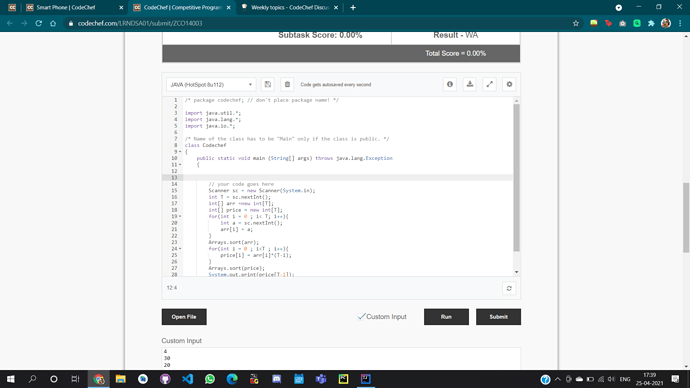Submit the code with the Submit button
Viewport: 690px width, 388px height.
tap(498, 317)
